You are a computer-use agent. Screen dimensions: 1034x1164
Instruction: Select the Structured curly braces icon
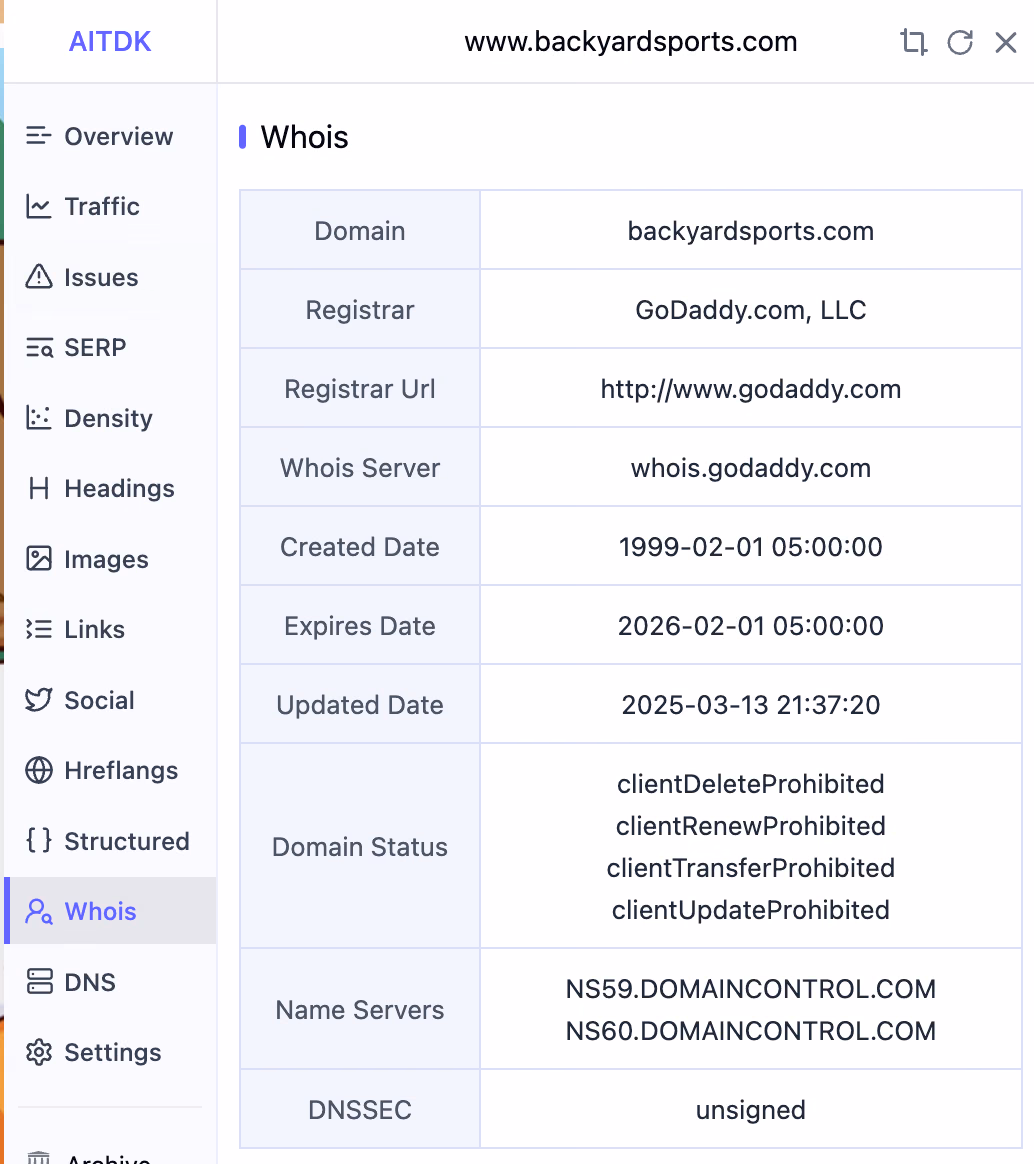pos(39,840)
